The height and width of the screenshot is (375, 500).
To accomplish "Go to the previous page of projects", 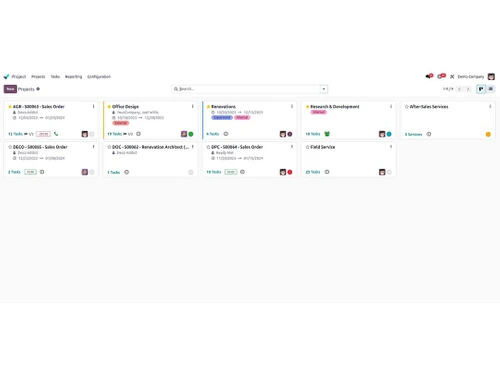I will coord(460,89).
